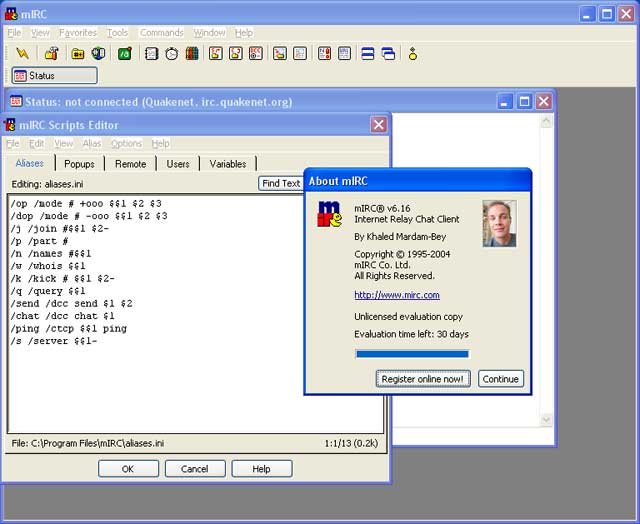Click the mIRC logo in About dialog
This screenshot has height=524, width=640.
click(329, 214)
